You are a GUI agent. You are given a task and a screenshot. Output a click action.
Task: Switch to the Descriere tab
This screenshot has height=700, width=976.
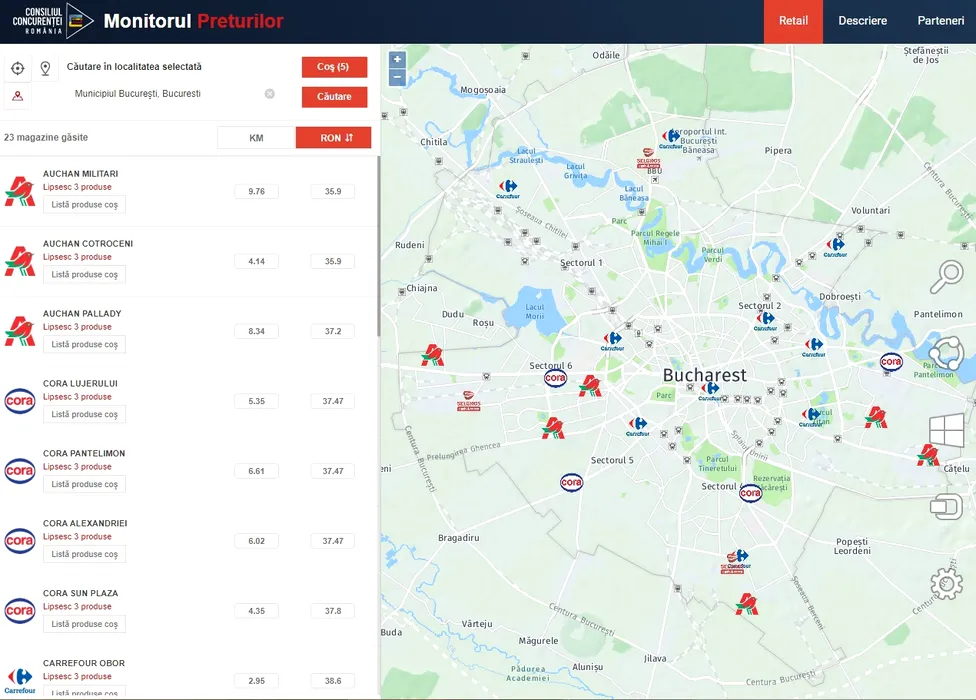(862, 21)
